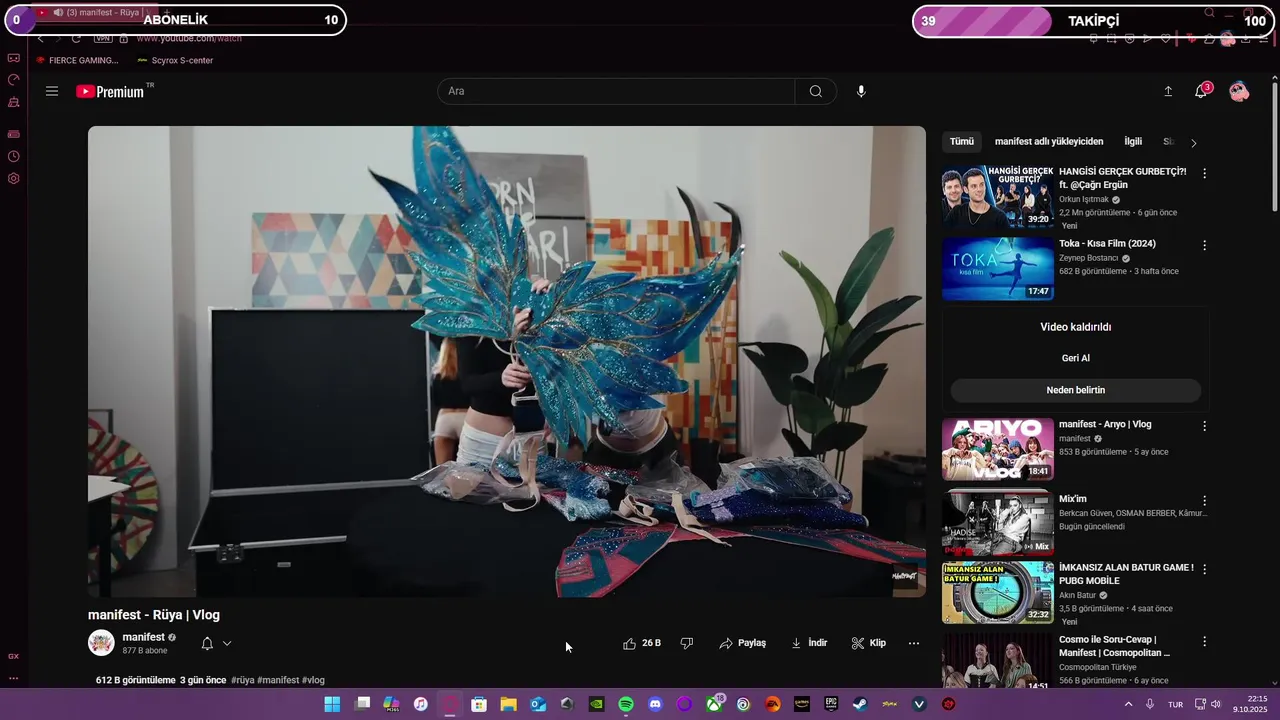Open Xbox app from the taskbar

click(x=714, y=704)
